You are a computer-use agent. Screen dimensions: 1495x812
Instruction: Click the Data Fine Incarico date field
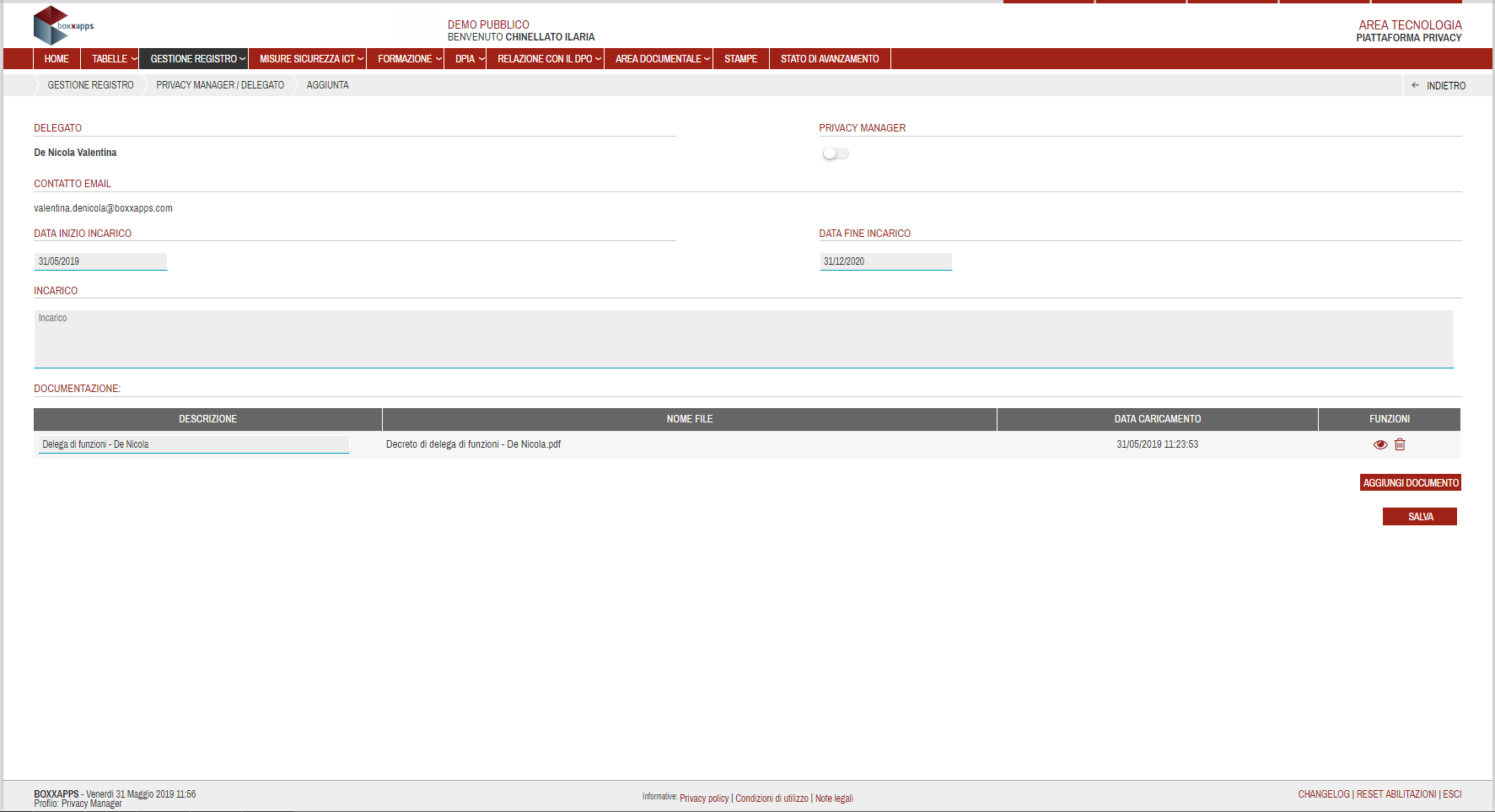[885, 261]
